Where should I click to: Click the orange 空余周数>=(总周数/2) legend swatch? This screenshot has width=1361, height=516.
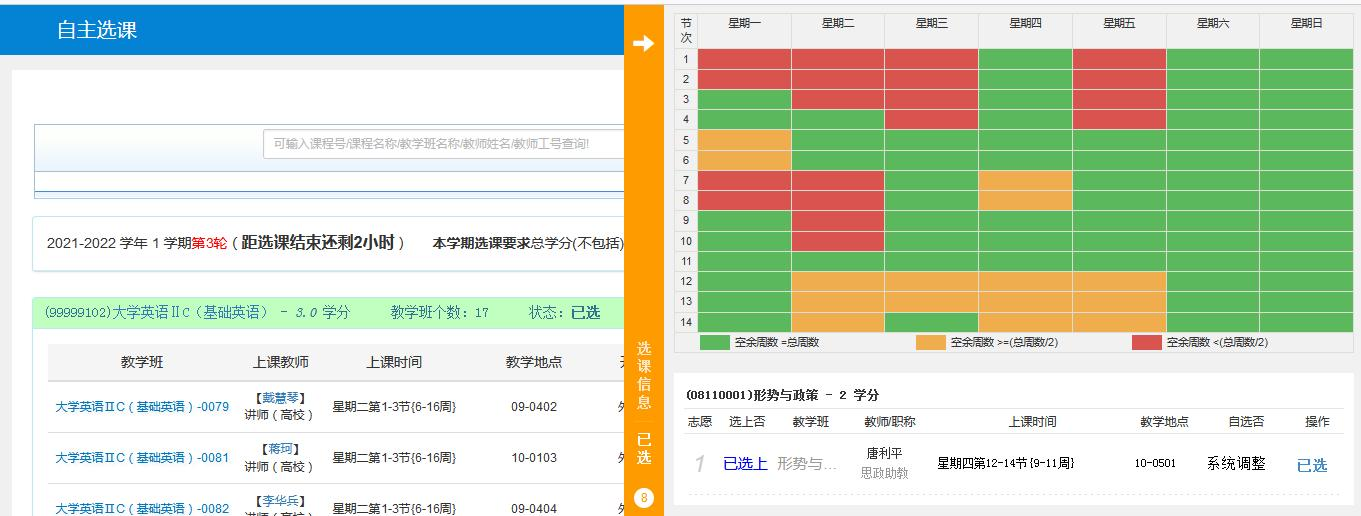click(930, 342)
